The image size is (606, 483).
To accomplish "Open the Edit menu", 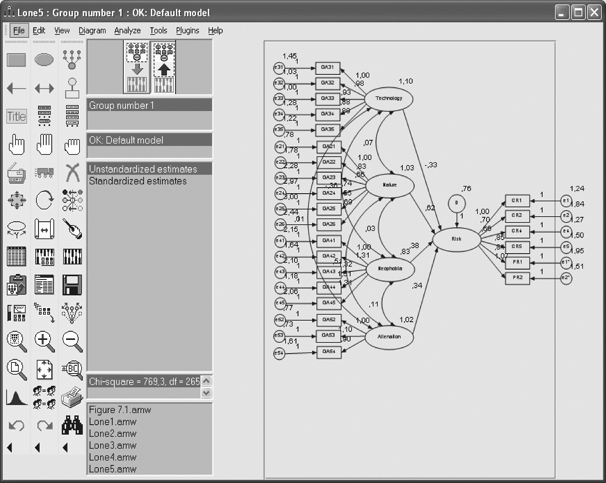I will [39, 31].
